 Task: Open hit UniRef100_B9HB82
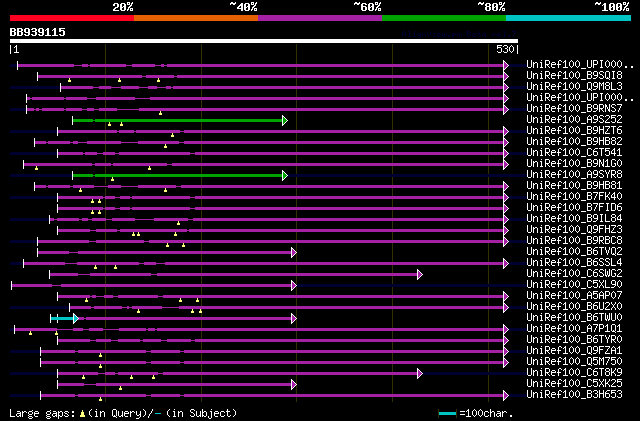574,142
